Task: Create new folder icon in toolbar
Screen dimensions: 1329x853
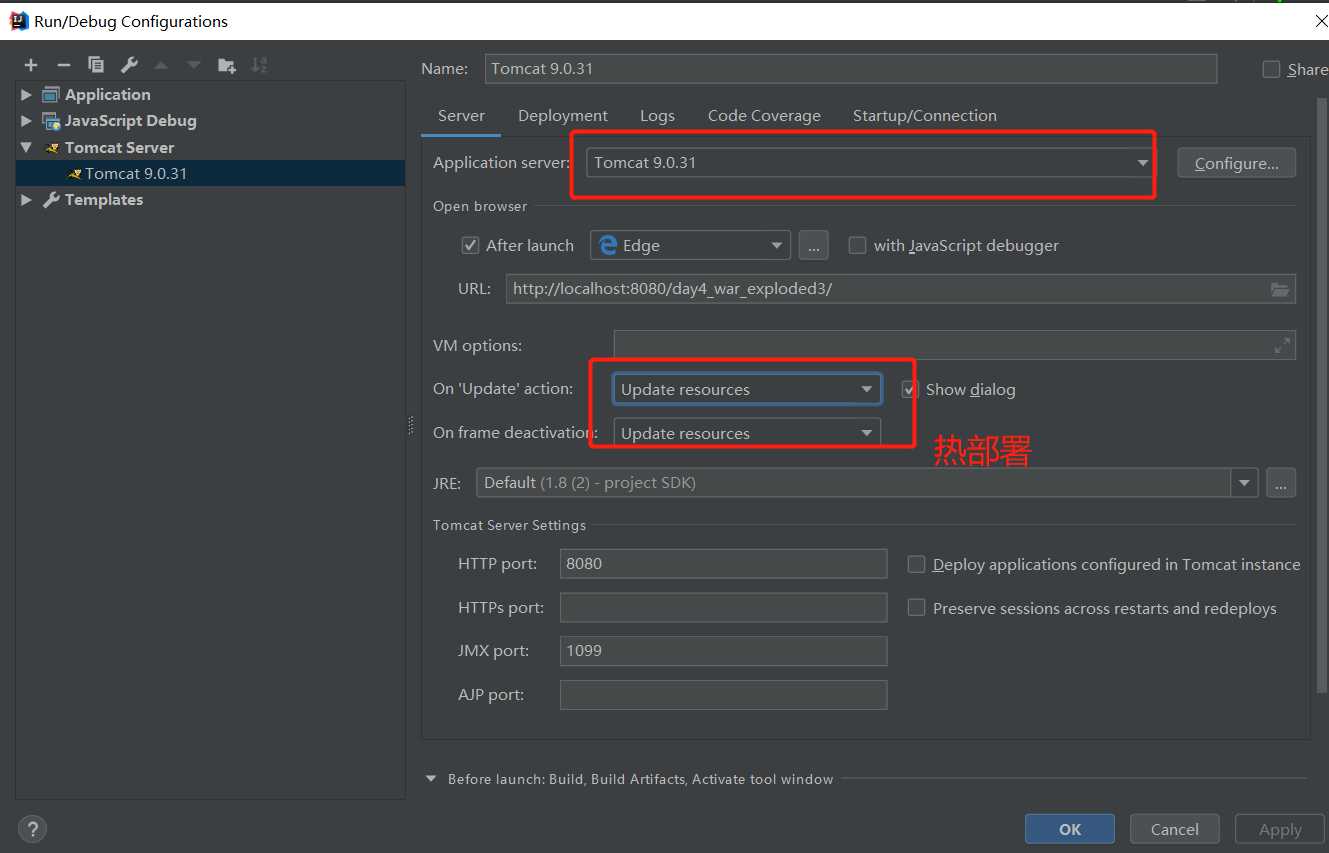Action: pyautogui.click(x=227, y=65)
